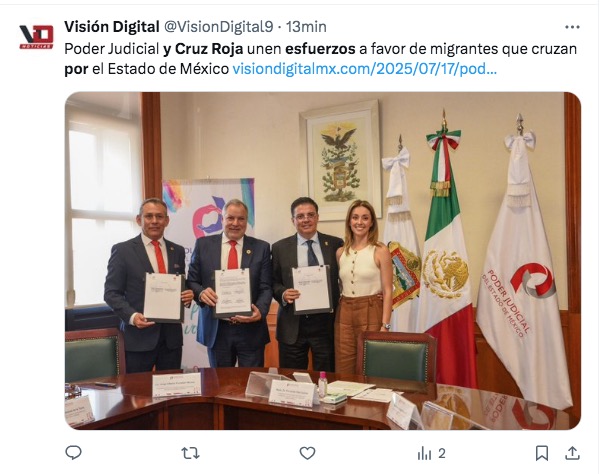The height and width of the screenshot is (474, 600).
Task: Click the reply speech bubble icon
Action: tap(73, 453)
